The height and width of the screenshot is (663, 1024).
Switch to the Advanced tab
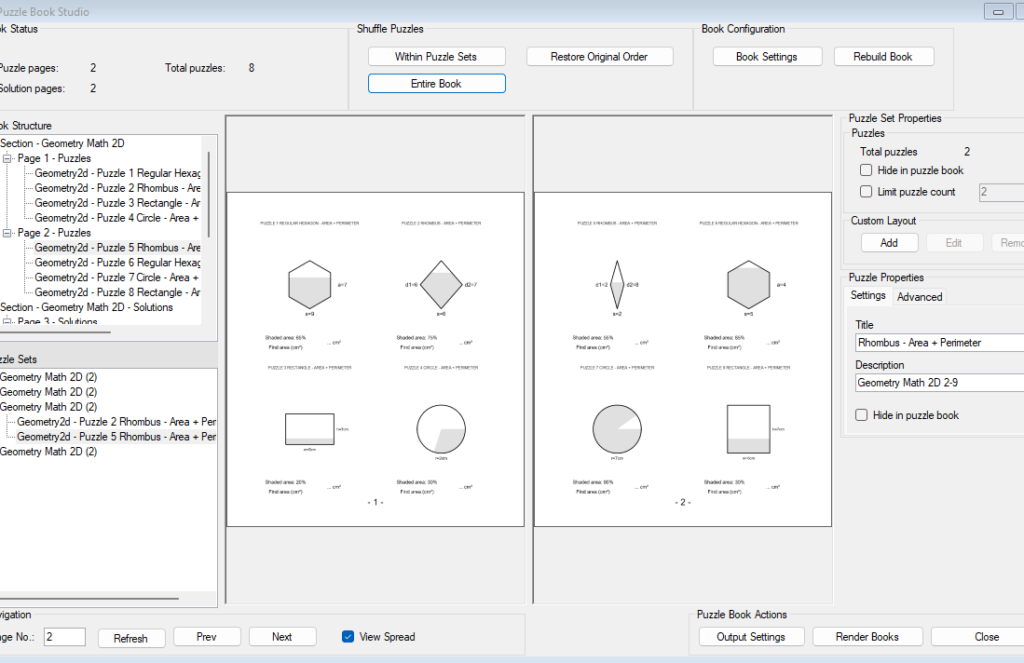[x=920, y=297]
